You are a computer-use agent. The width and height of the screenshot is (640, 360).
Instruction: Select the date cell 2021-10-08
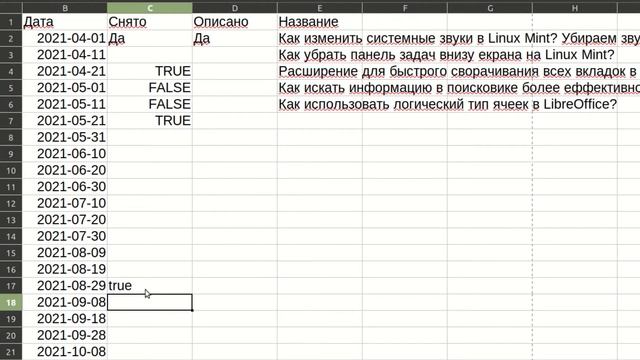coord(64,351)
